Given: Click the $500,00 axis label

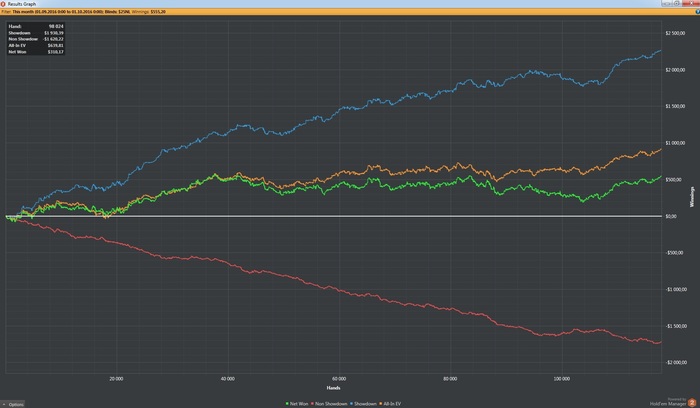Looking at the screenshot, I should click(x=674, y=179).
